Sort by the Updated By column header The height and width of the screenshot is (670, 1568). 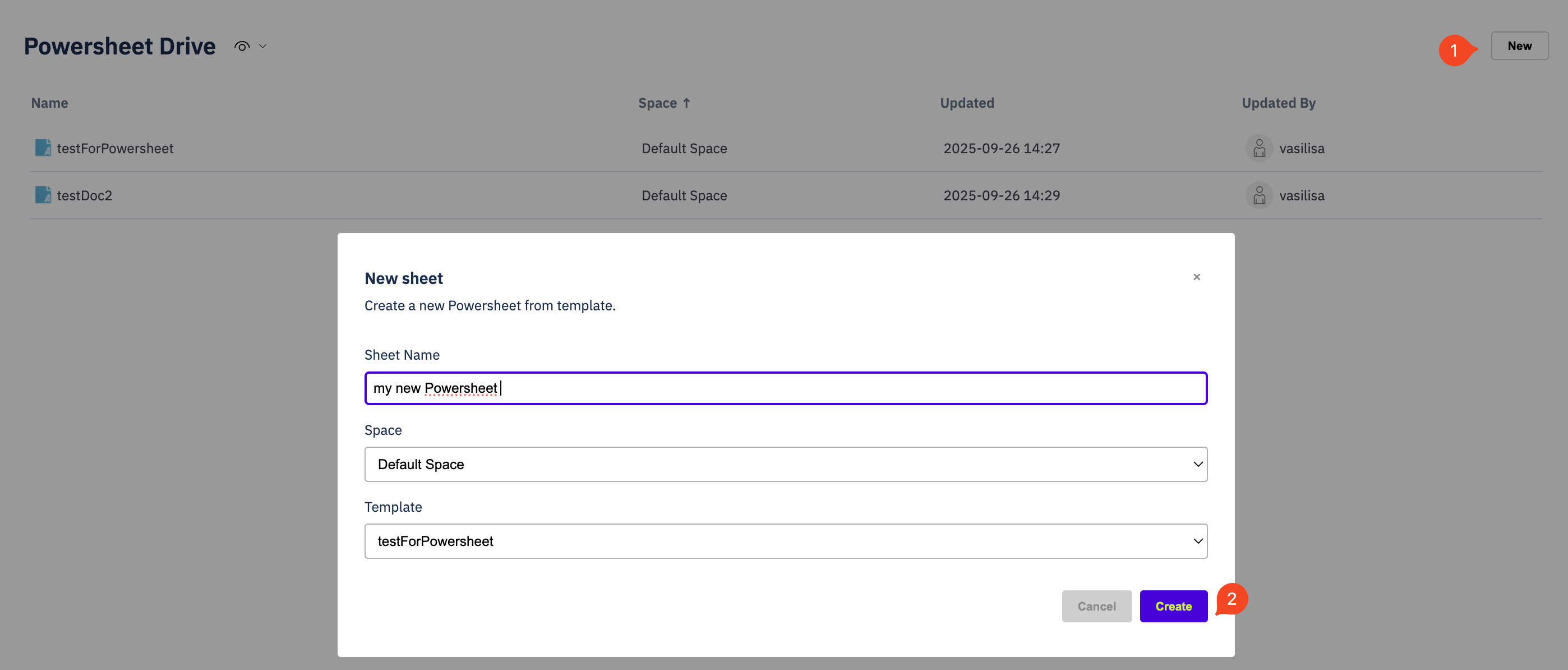pos(1278,103)
